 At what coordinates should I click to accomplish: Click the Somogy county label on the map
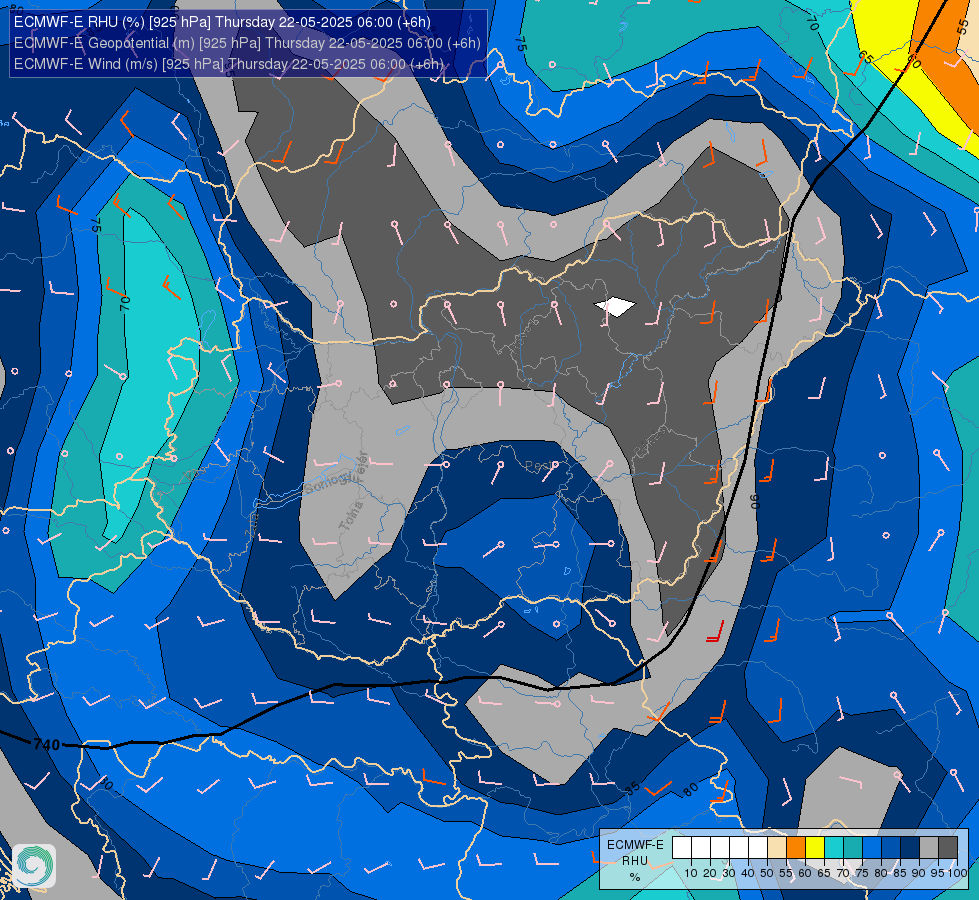coord(332,482)
